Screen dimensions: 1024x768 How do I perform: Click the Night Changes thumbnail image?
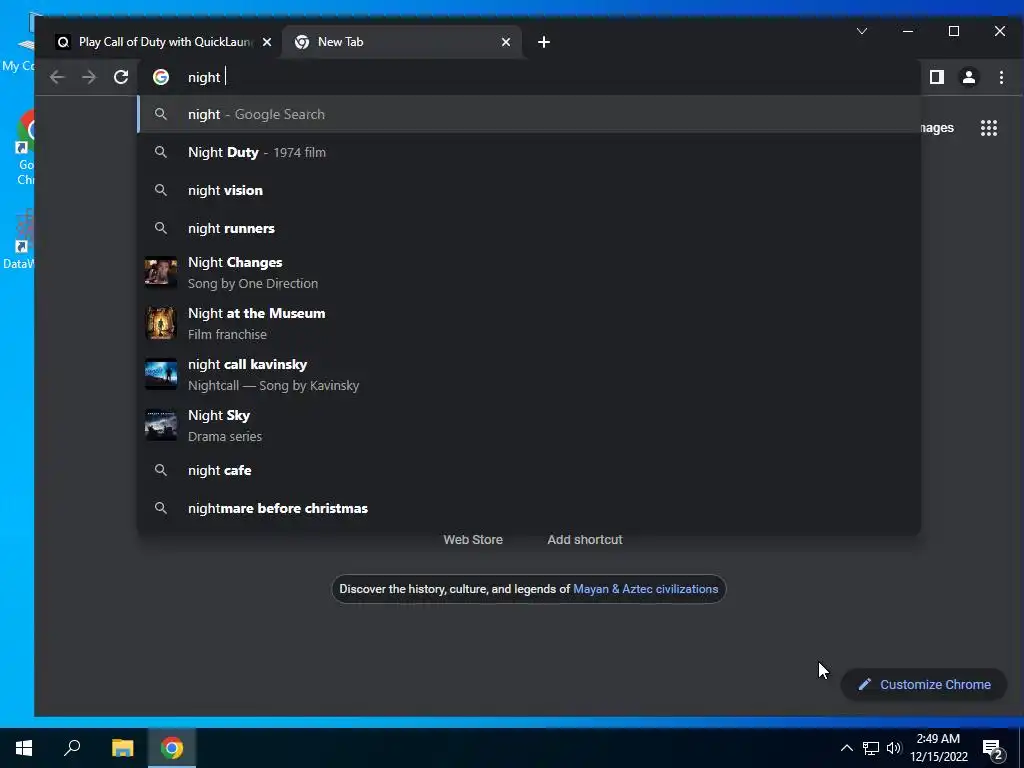[x=161, y=272]
